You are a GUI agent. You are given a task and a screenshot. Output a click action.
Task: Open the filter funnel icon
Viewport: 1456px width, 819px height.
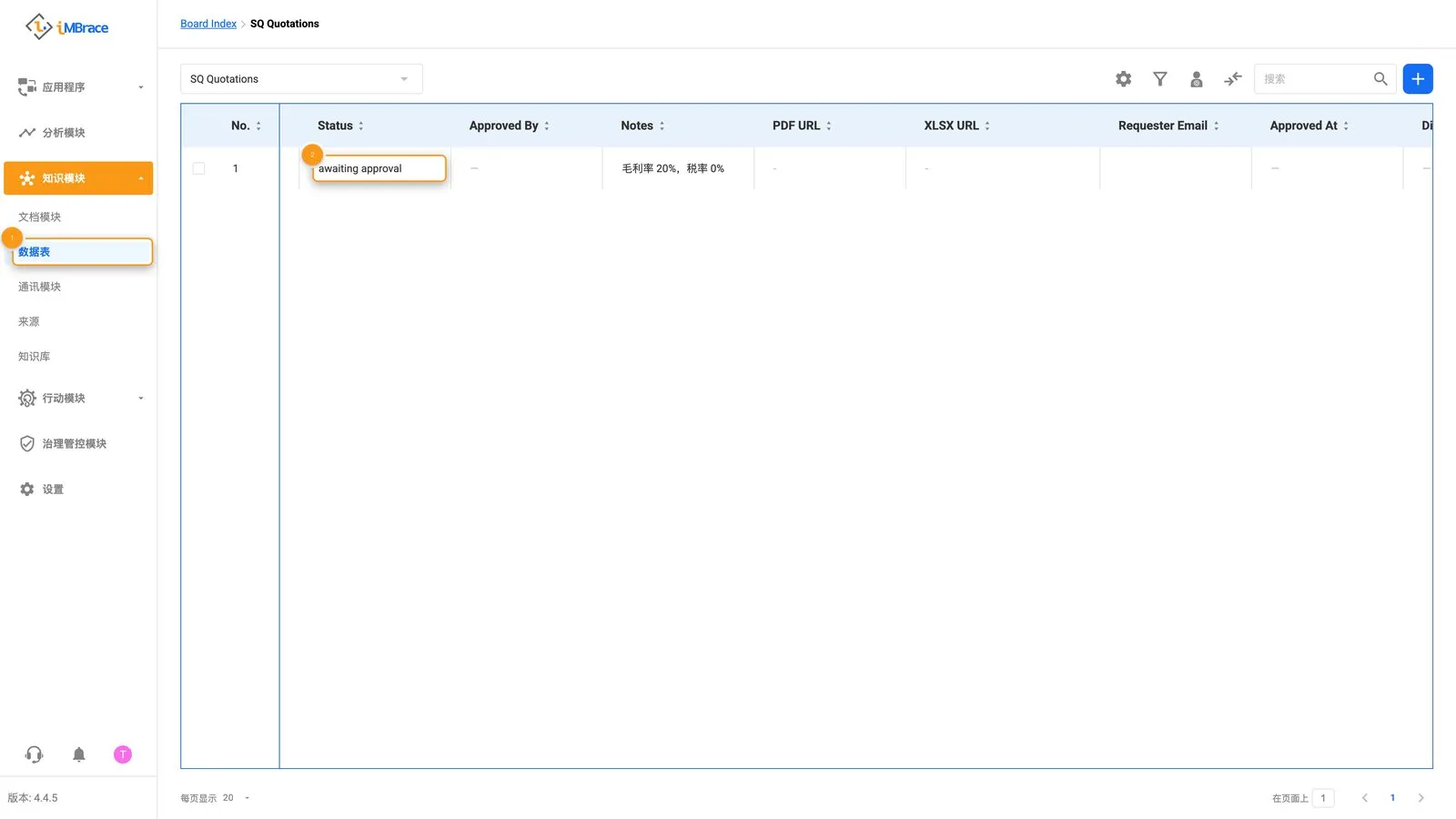tap(1160, 79)
